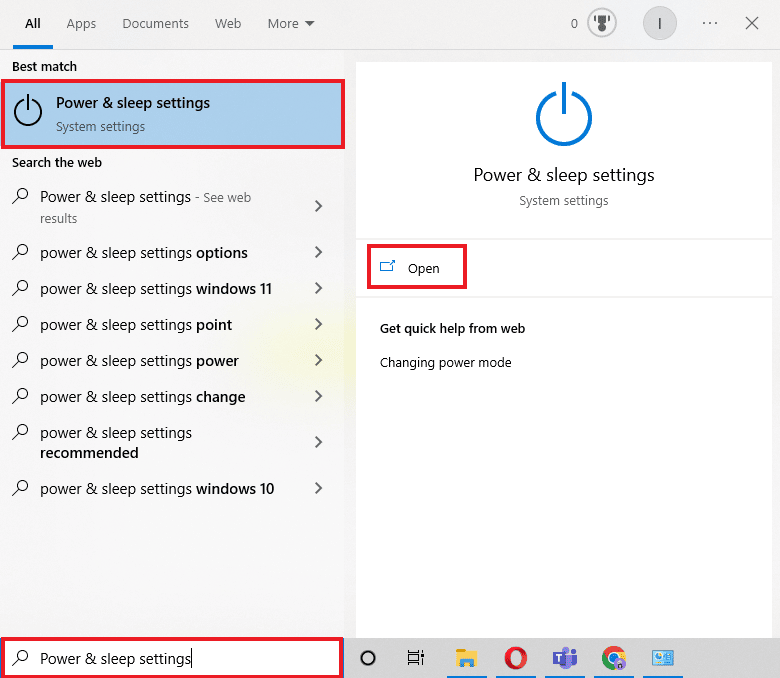Click Open in the preview pane
Image resolution: width=780 pixels, height=678 pixels.
[x=417, y=268]
